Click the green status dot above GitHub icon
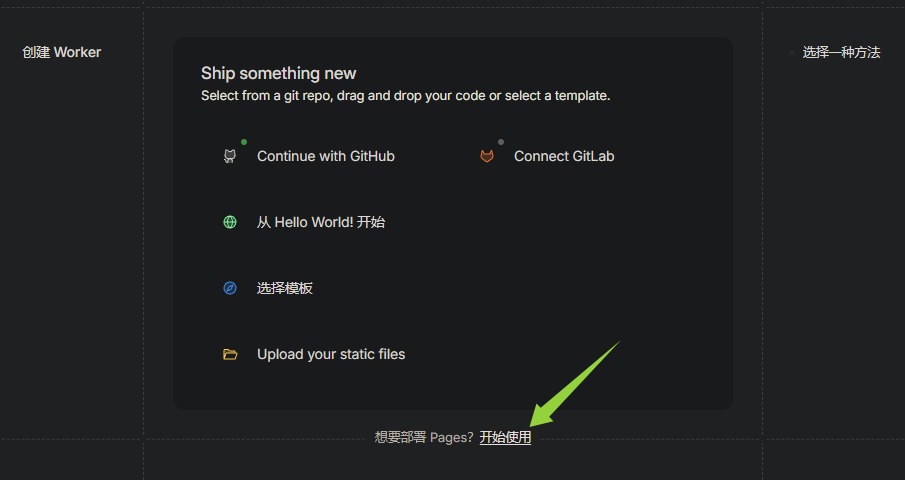 coord(244,142)
